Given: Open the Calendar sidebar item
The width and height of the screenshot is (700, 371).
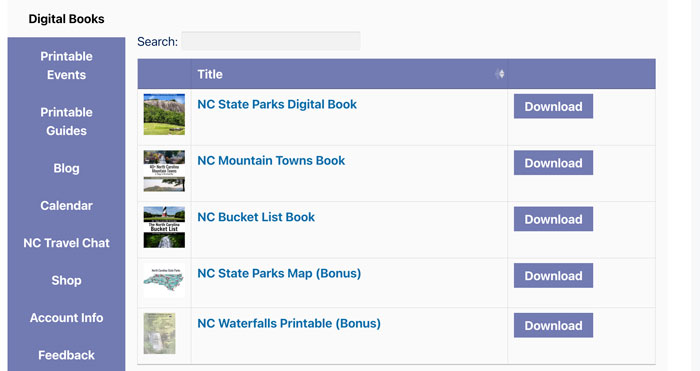Looking at the screenshot, I should pyautogui.click(x=67, y=206).
